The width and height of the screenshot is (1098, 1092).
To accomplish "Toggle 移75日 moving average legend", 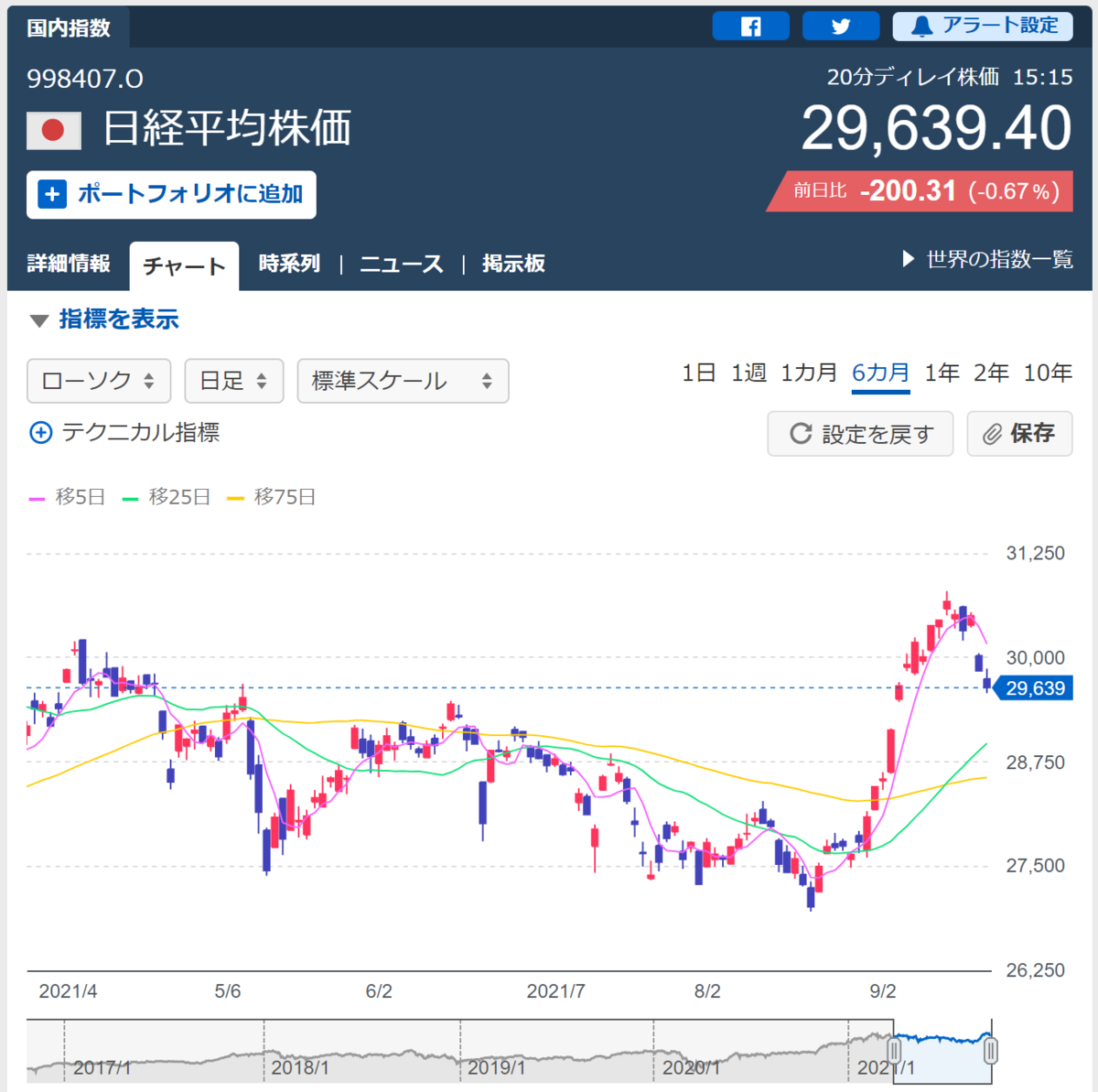I will coord(272,497).
